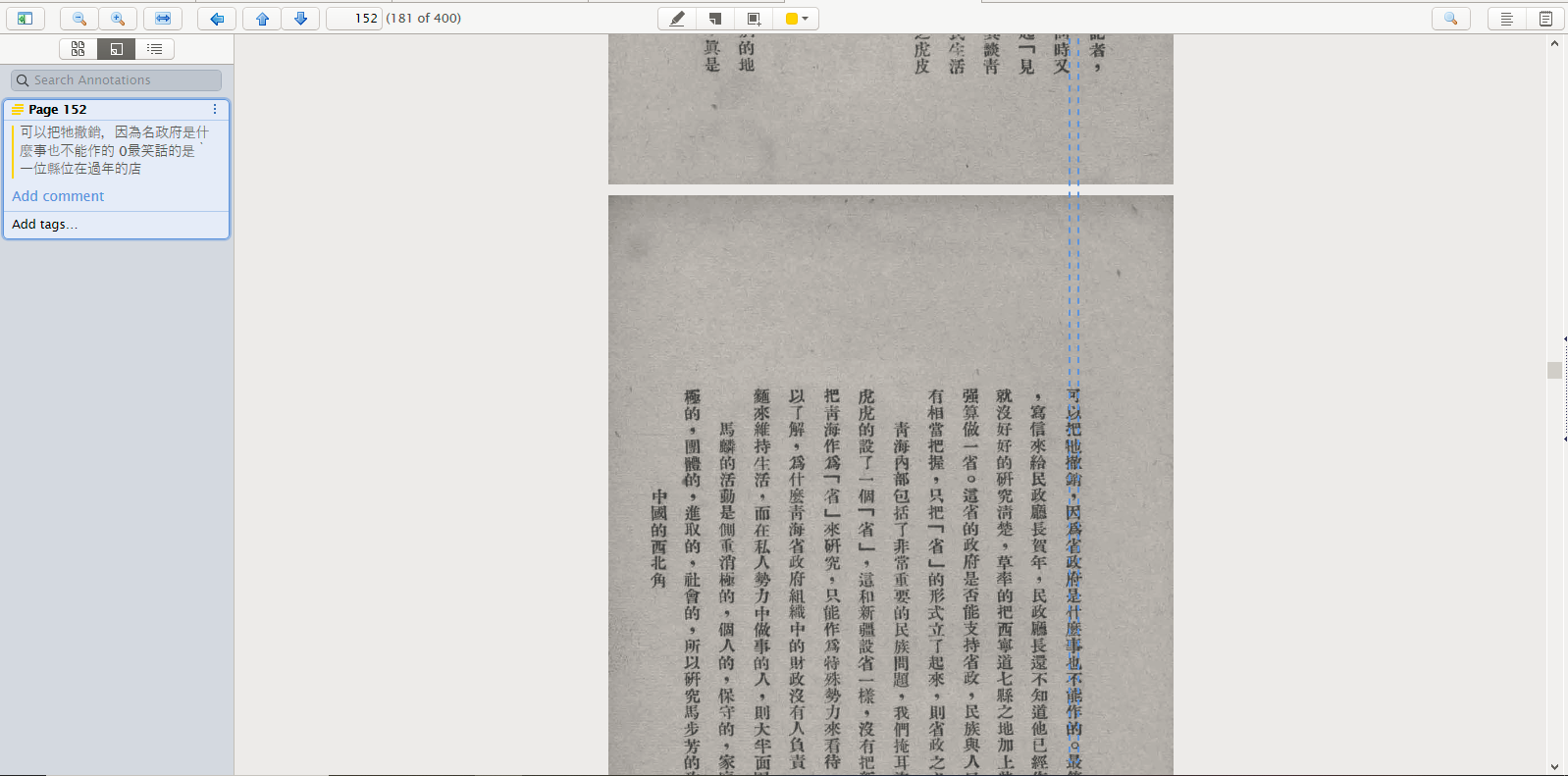Toggle the item pane with lines icon
The height and width of the screenshot is (776, 1568).
tap(1506, 19)
